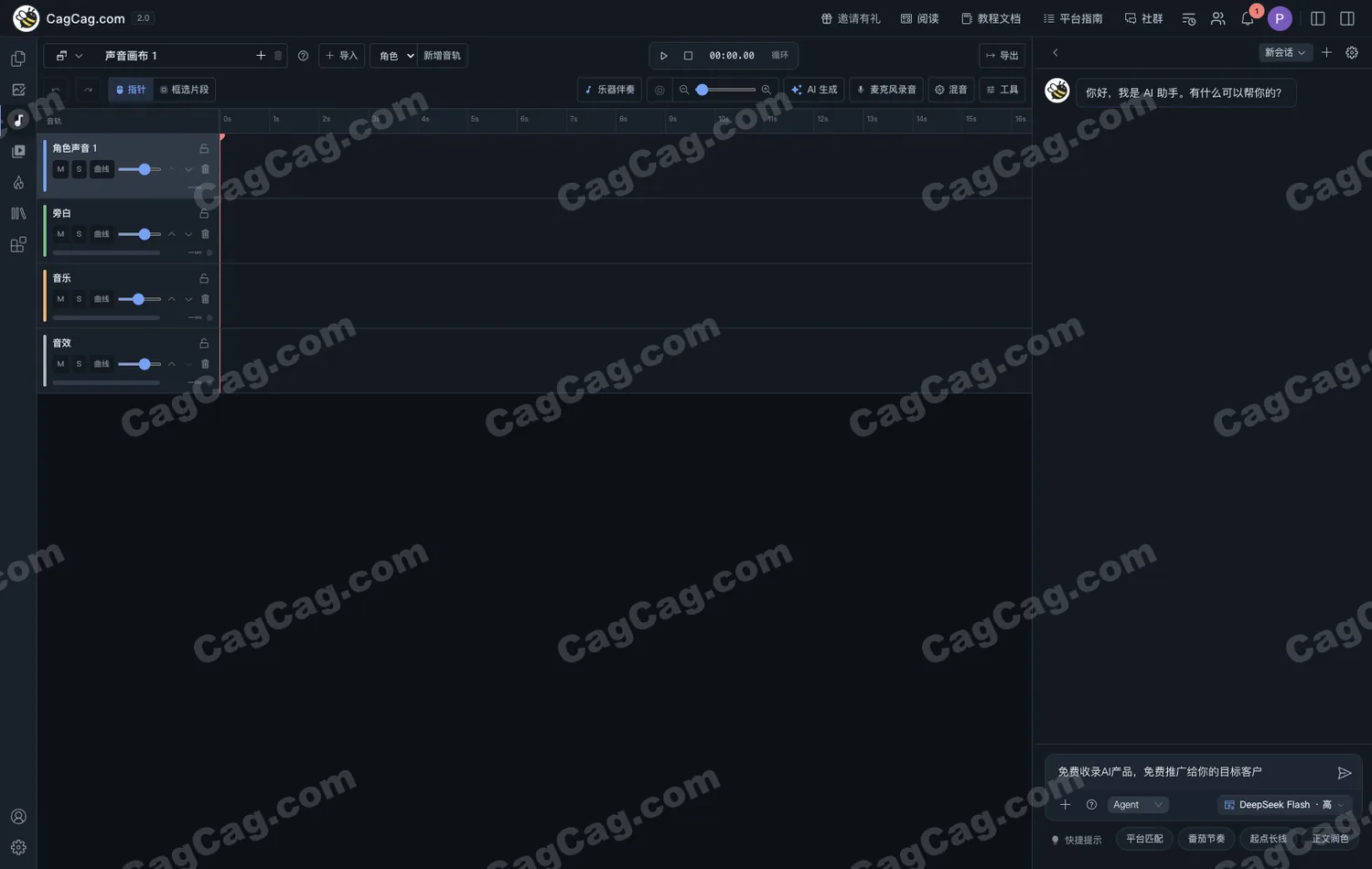Image resolution: width=1372 pixels, height=869 pixels.
Task: Add a new canvas with plus icon next to 声音画布 1
Action: point(261,56)
